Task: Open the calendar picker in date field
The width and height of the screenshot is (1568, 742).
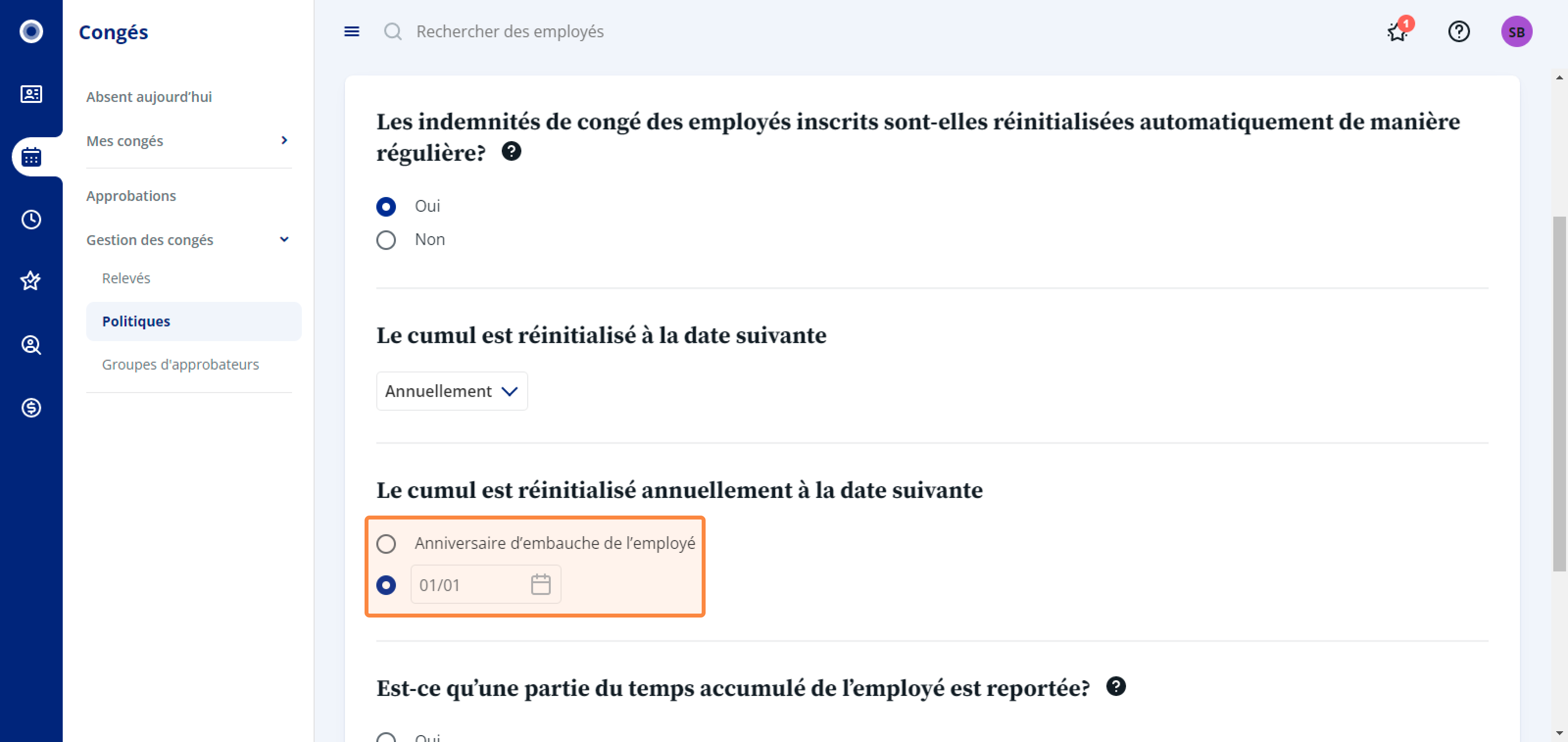Action: tap(540, 585)
